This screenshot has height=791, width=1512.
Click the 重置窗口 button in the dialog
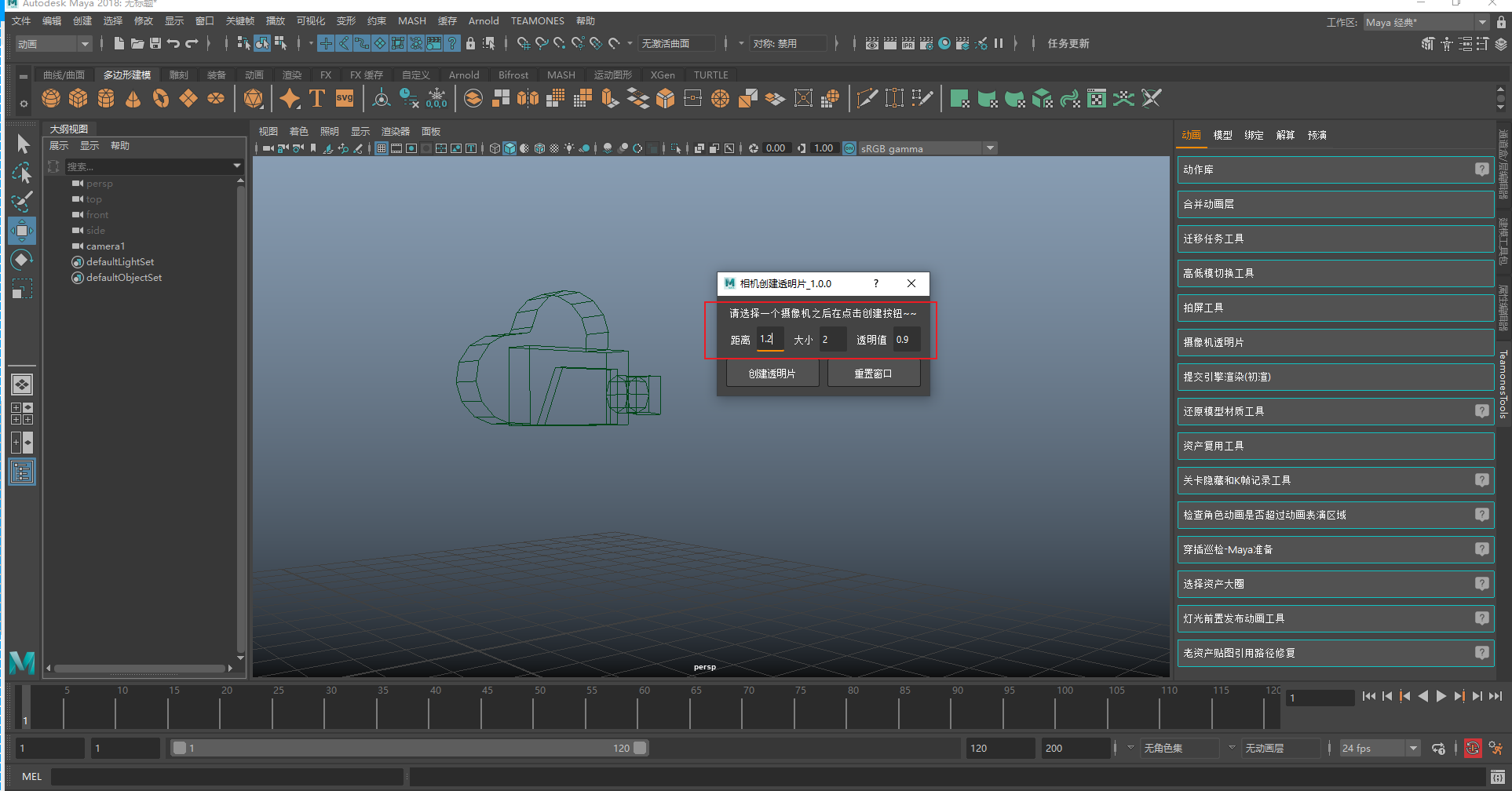point(873,374)
